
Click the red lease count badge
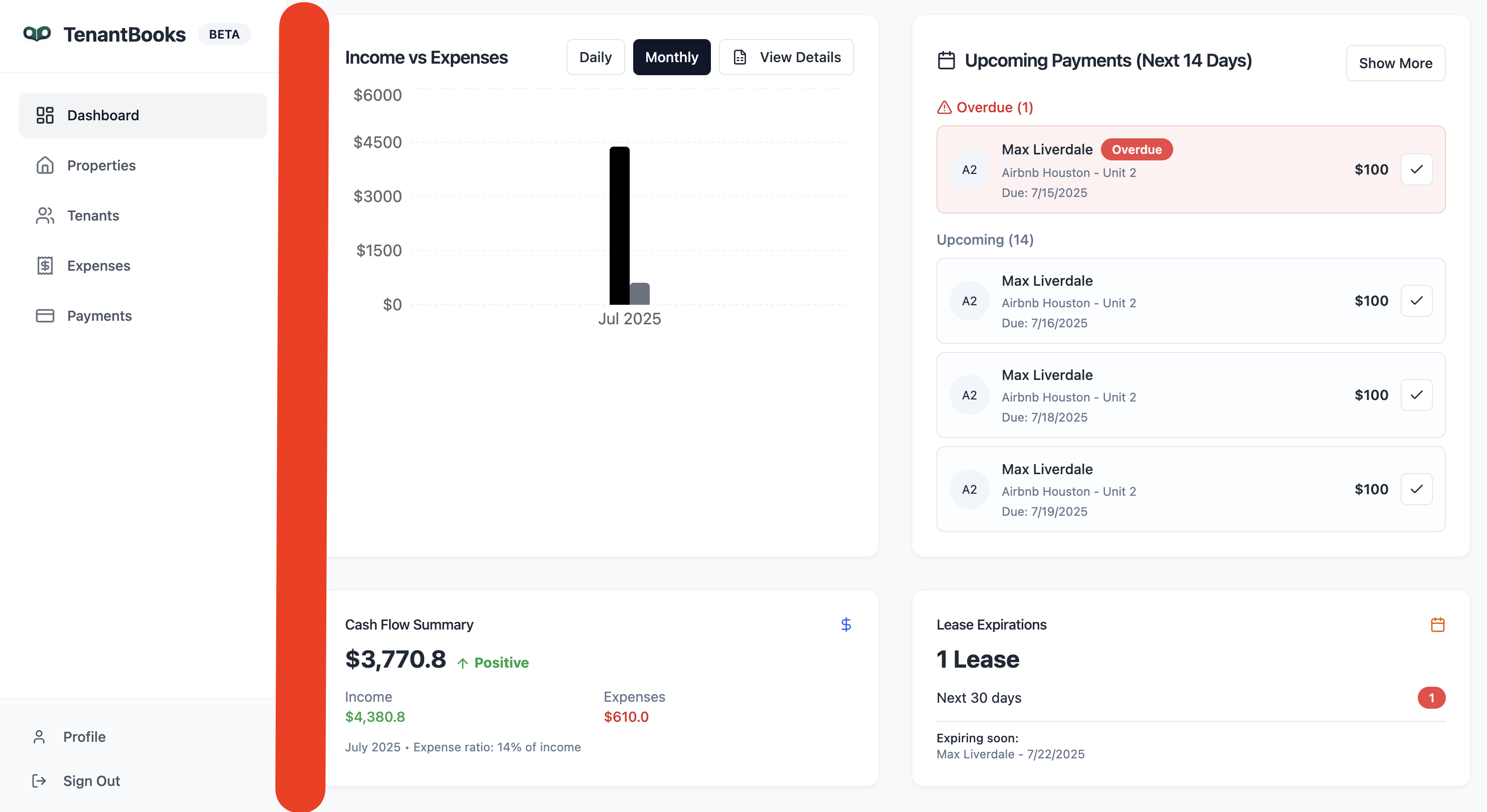pos(1431,698)
